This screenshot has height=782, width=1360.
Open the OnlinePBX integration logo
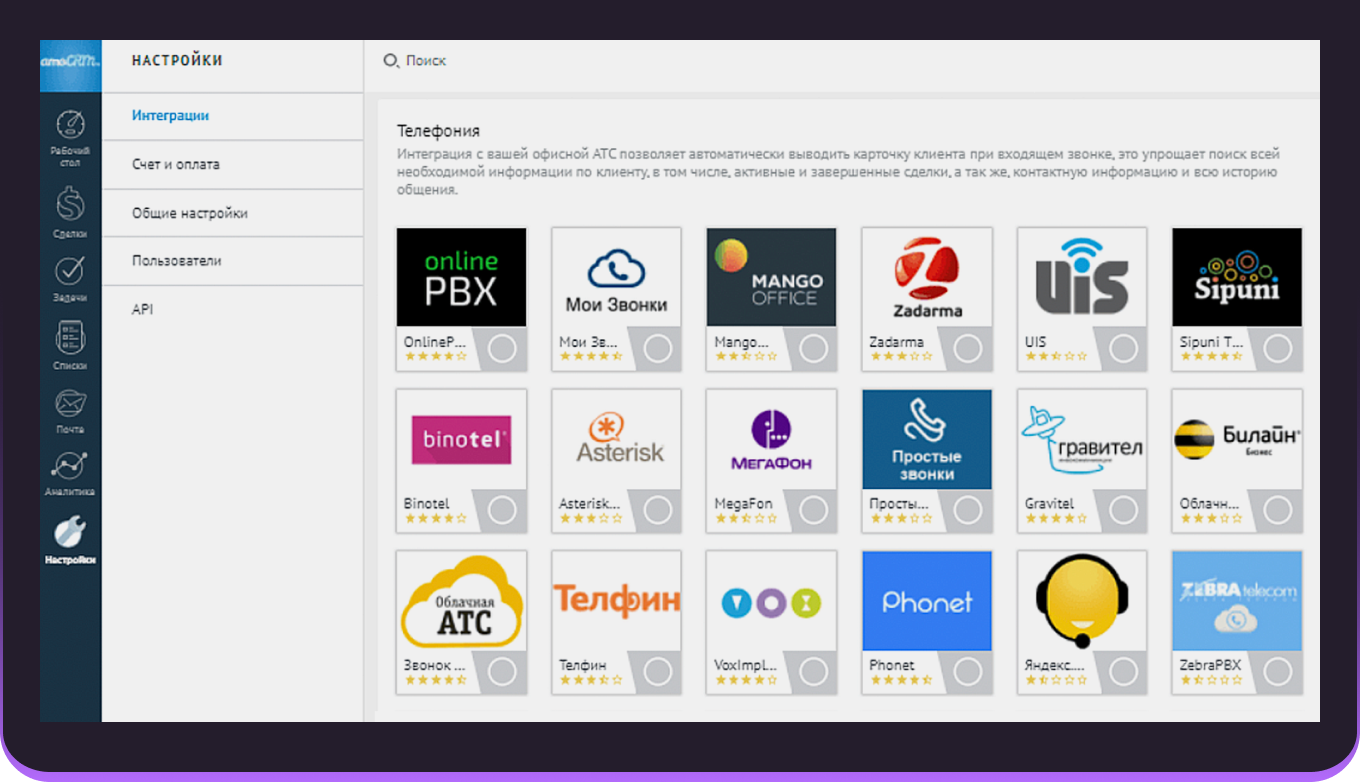(461, 277)
